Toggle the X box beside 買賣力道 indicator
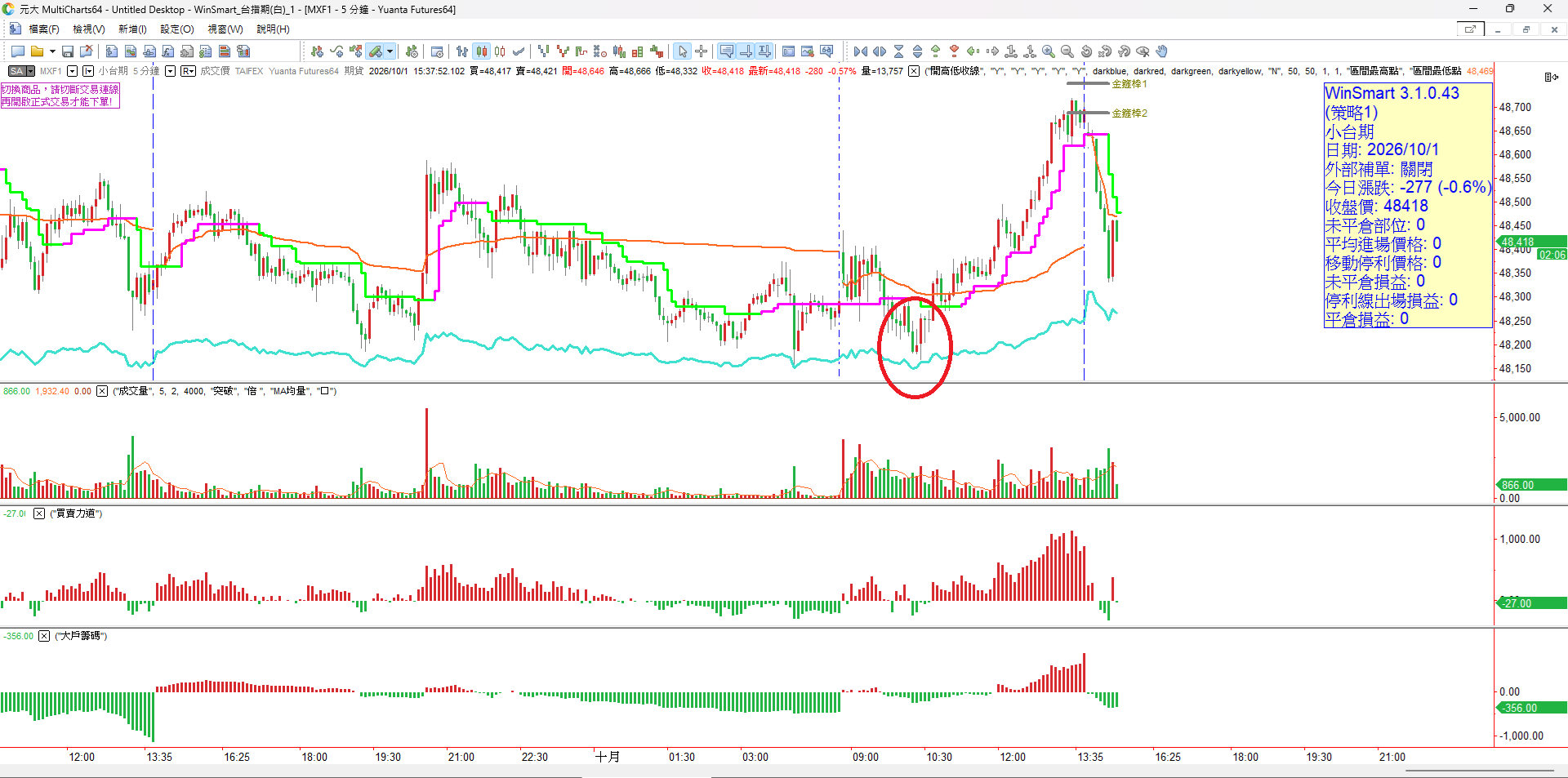1568x778 pixels. pyautogui.click(x=39, y=513)
